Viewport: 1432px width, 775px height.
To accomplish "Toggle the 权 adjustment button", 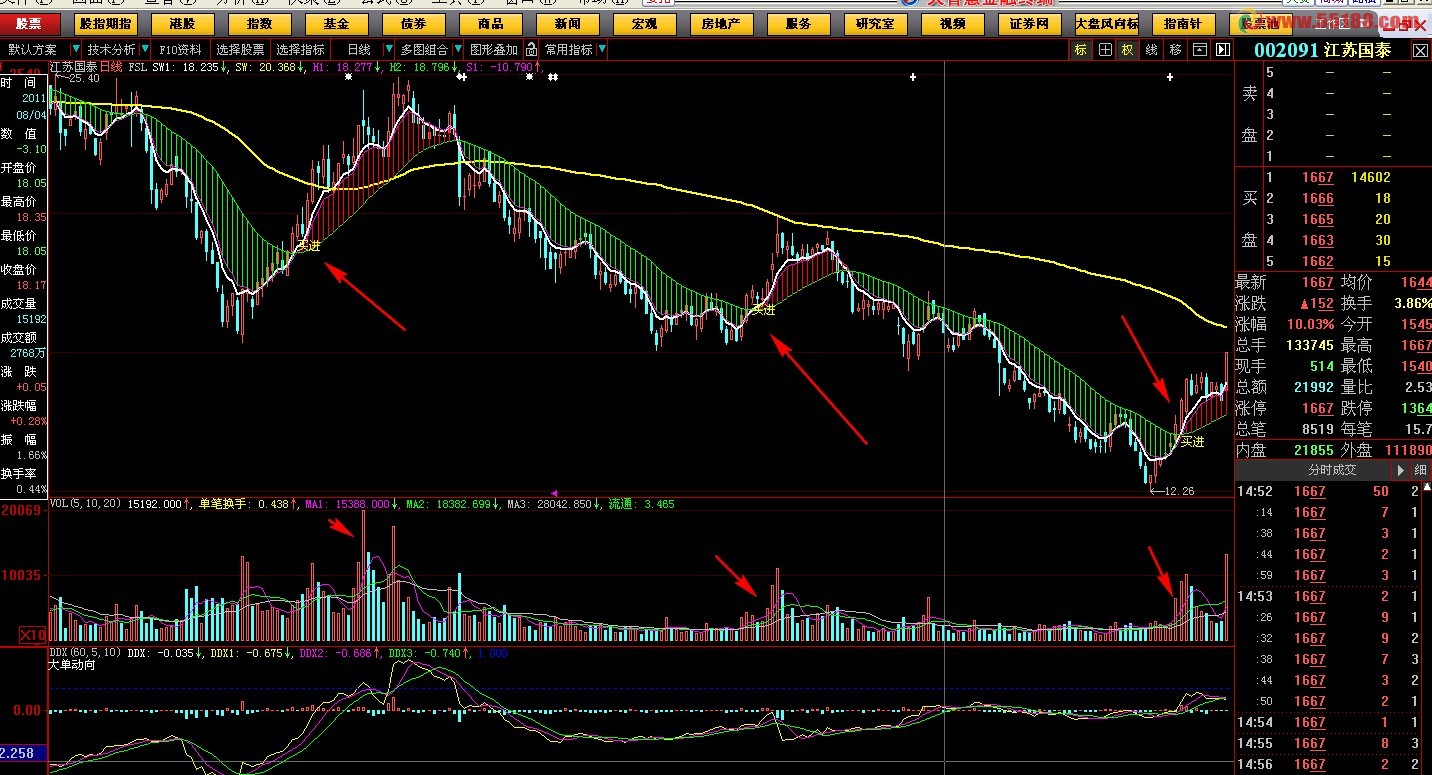I will [x=1128, y=49].
